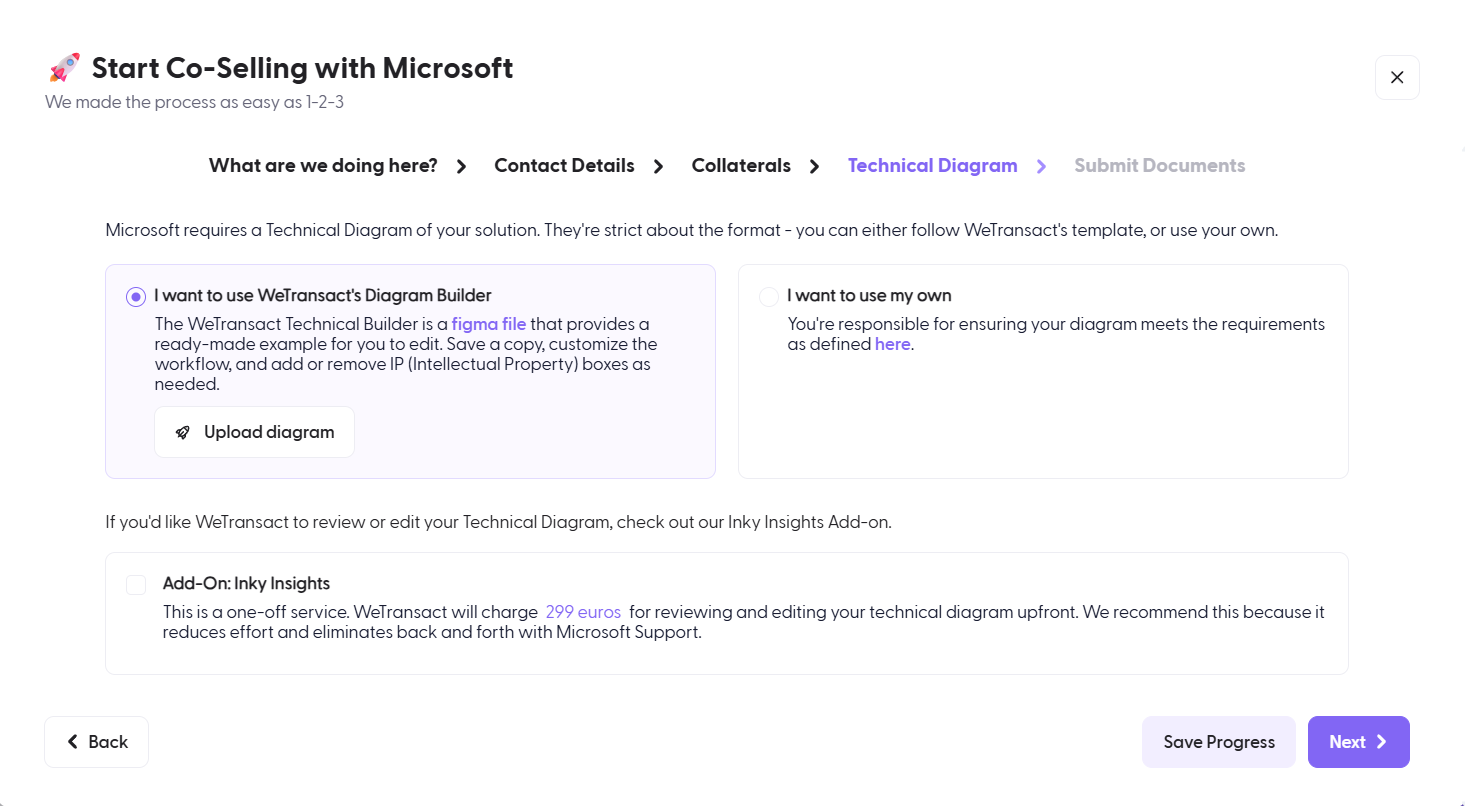
Task: Open the requirements here link
Action: (892, 344)
